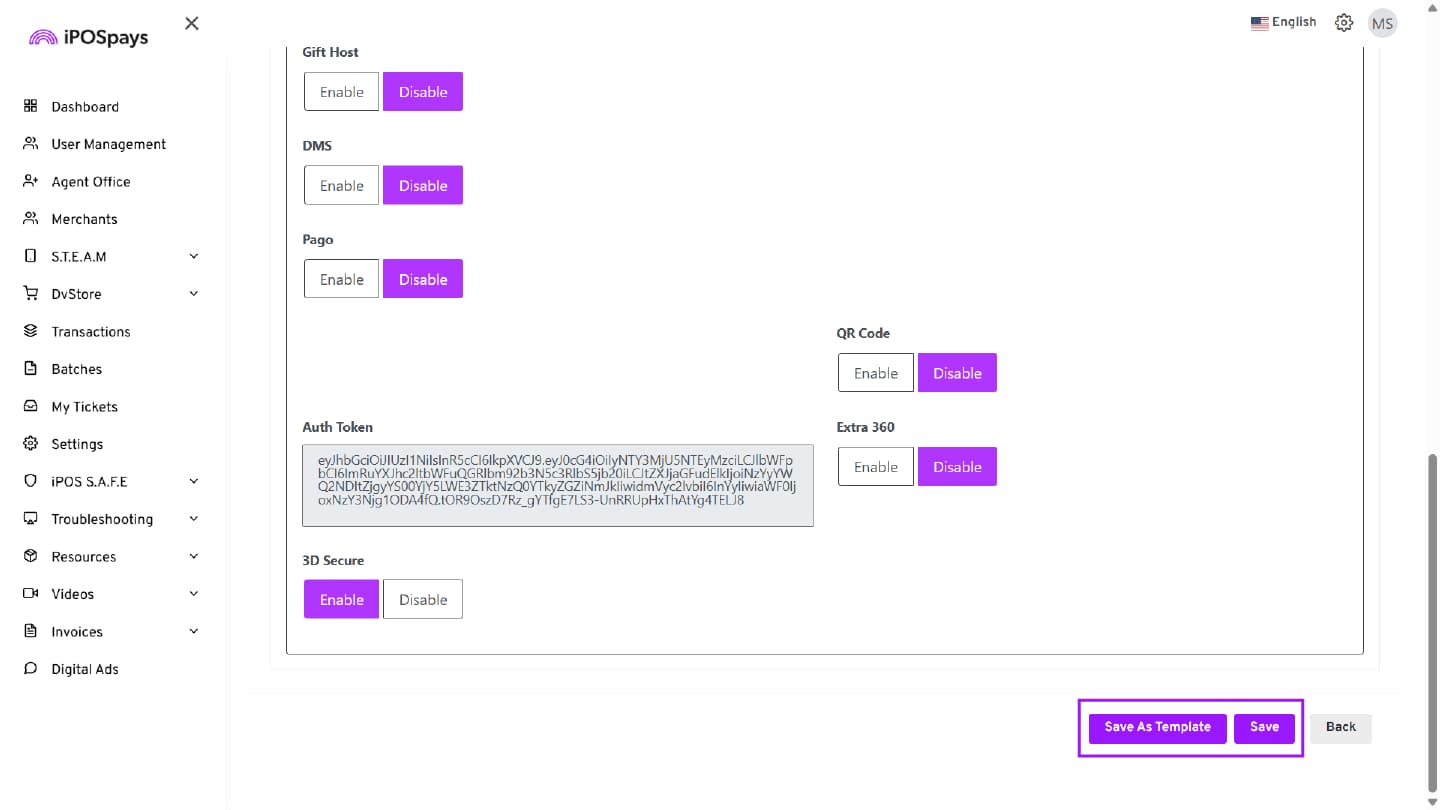Expand the iPOS S.A.F.E submenu chevron
This screenshot has width=1440, height=810.
pos(194,481)
